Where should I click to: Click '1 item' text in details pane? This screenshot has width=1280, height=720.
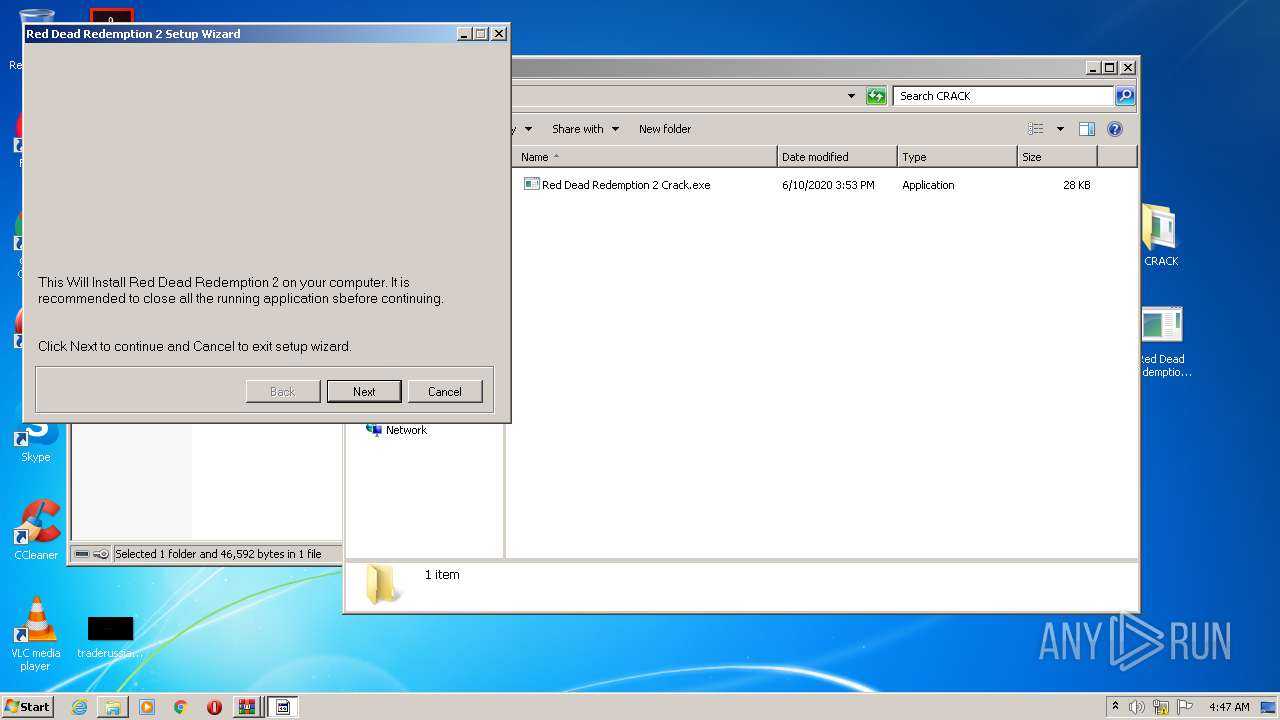(442, 575)
